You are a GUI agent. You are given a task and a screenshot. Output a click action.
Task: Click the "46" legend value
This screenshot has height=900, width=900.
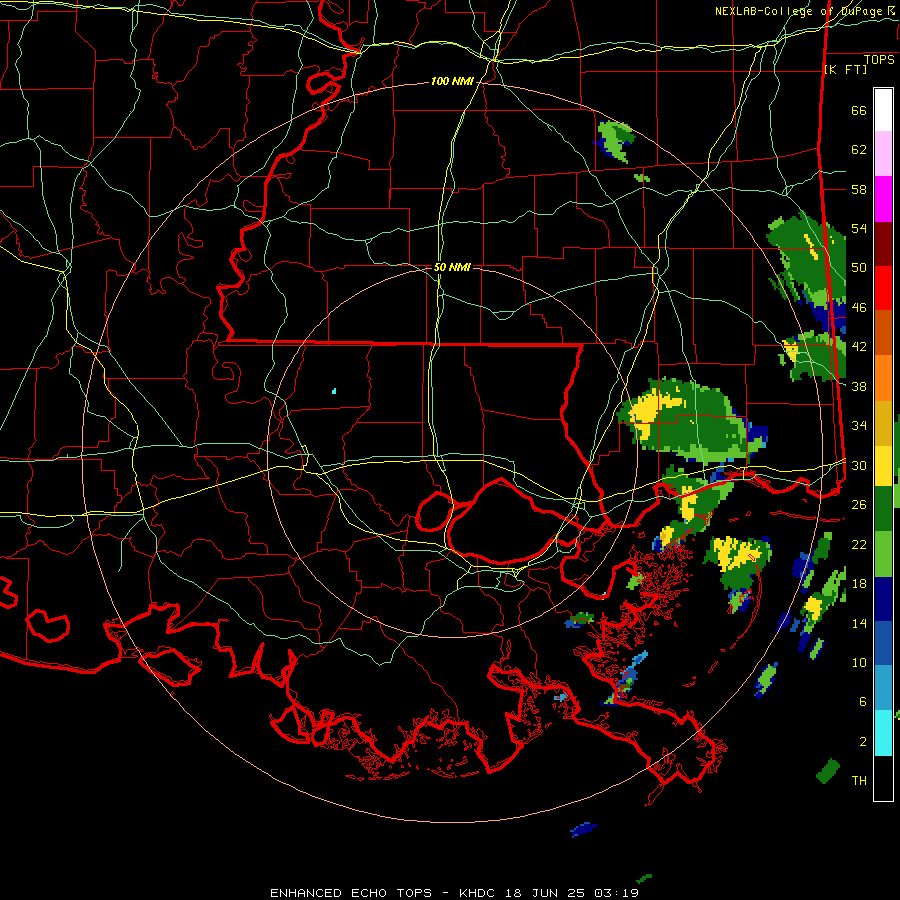(x=859, y=308)
